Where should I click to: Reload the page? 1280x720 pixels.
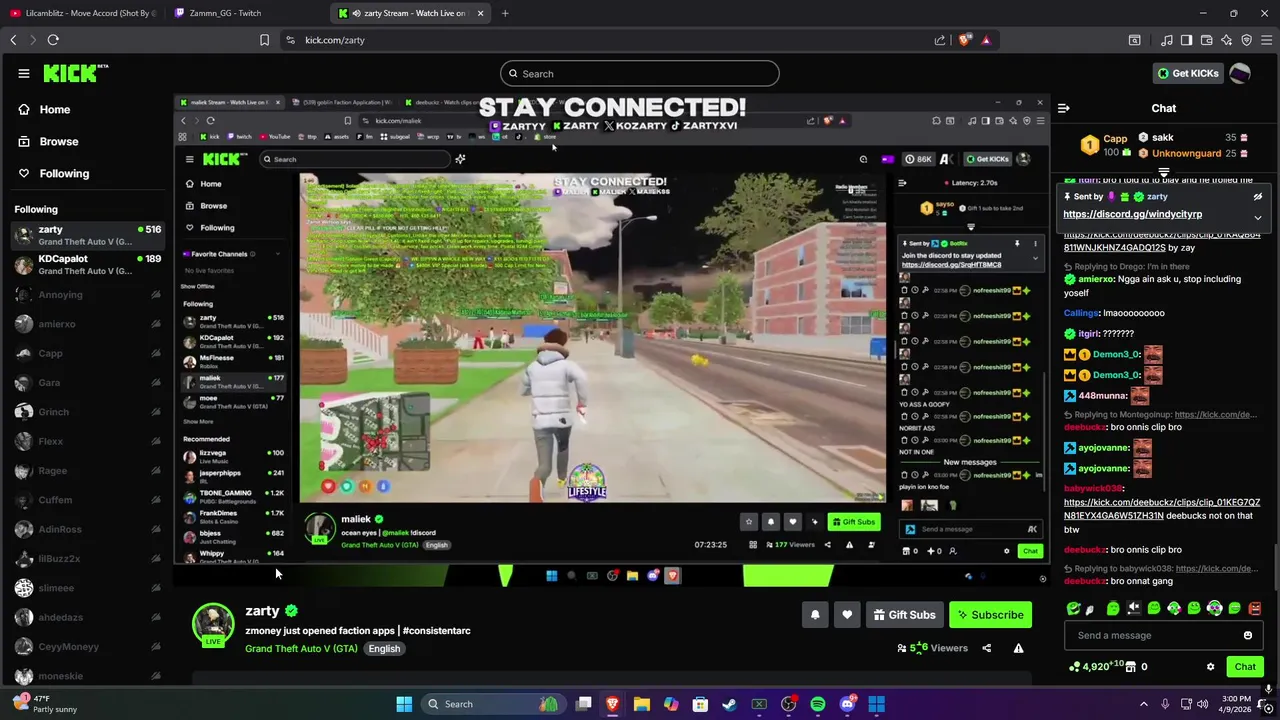53,40
